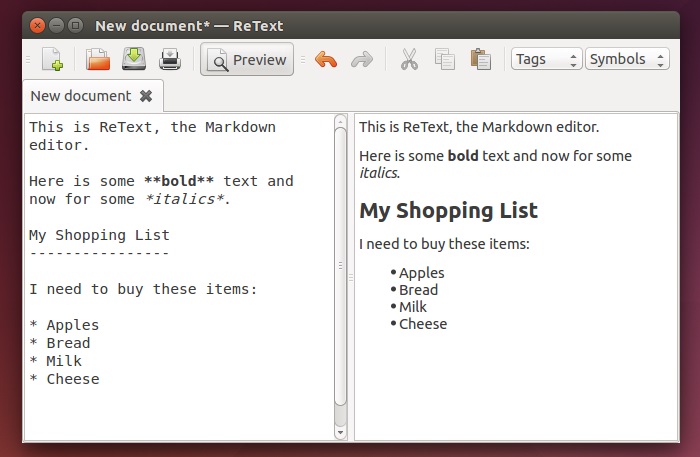Click the "* Cheese" line in the editor
700x457 pixels.
(64, 379)
